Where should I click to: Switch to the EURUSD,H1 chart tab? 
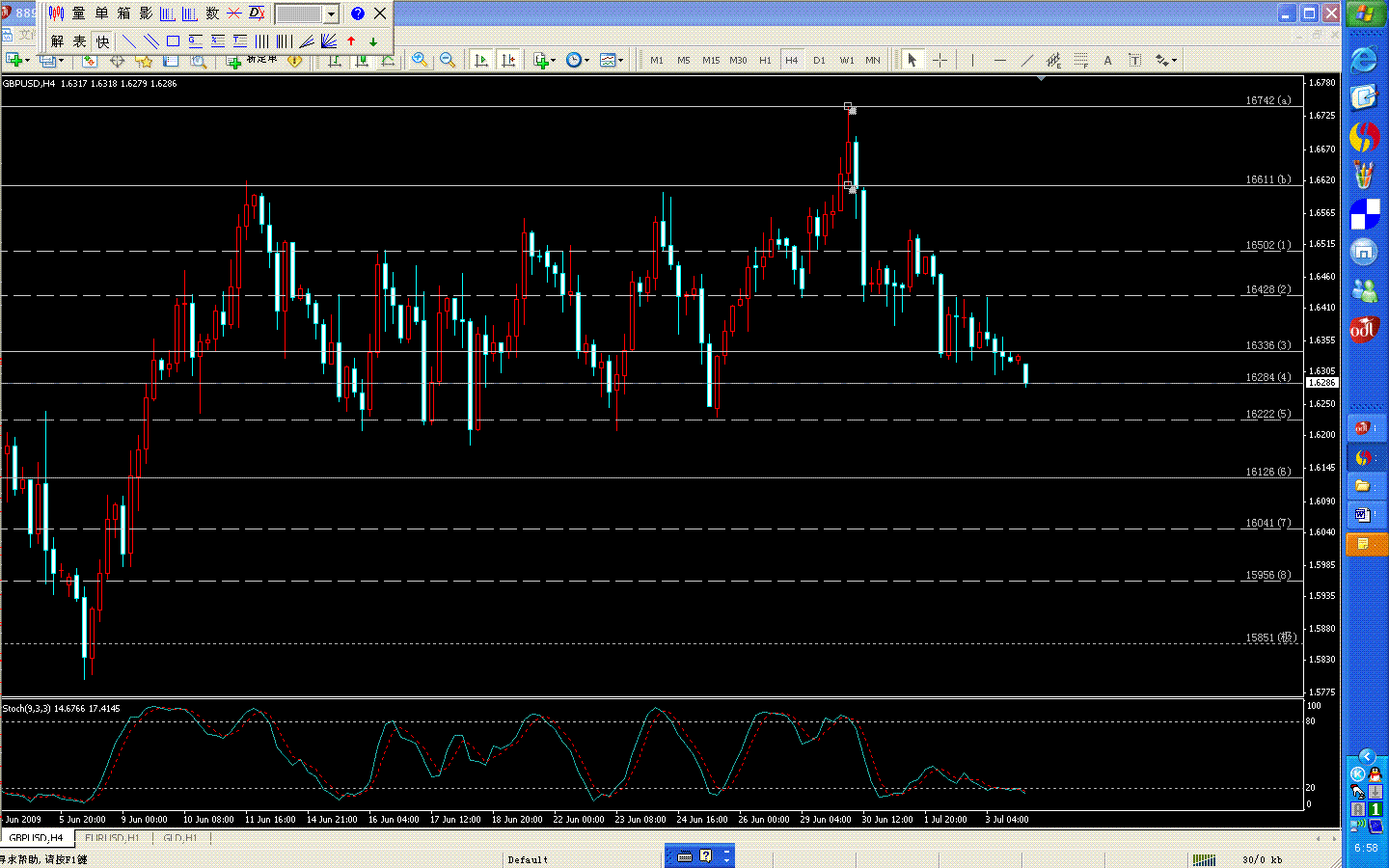click(x=112, y=838)
